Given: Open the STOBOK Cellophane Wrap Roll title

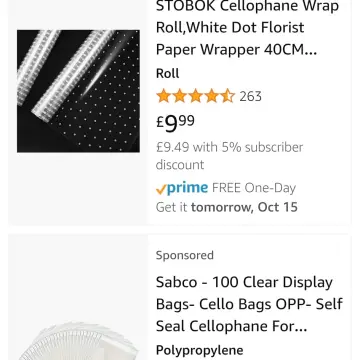Looking at the screenshot, I should click(247, 28).
